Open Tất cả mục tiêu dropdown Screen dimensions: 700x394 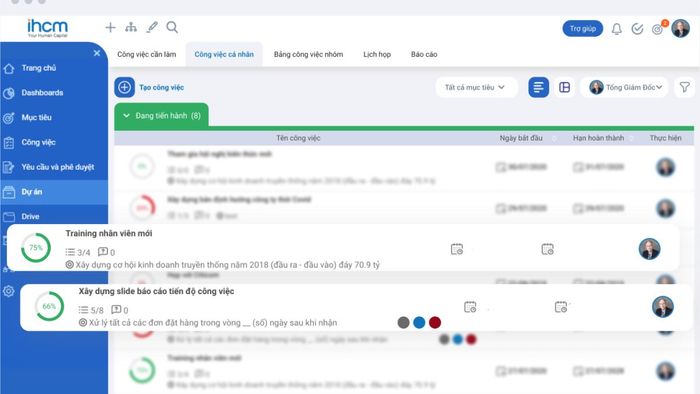click(x=476, y=87)
